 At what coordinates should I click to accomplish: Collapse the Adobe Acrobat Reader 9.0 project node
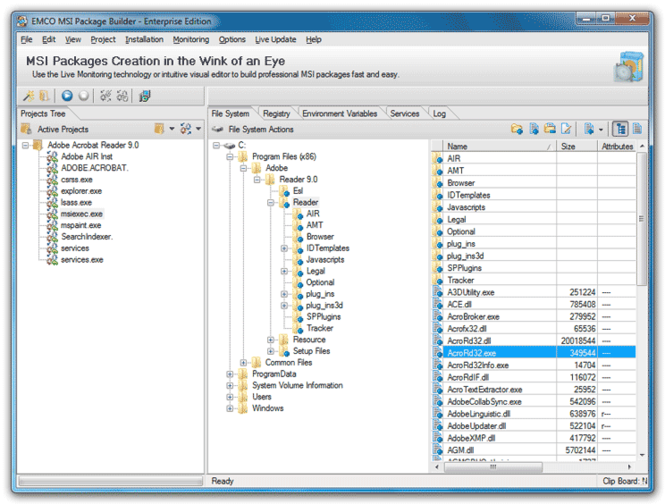click(x=25, y=146)
